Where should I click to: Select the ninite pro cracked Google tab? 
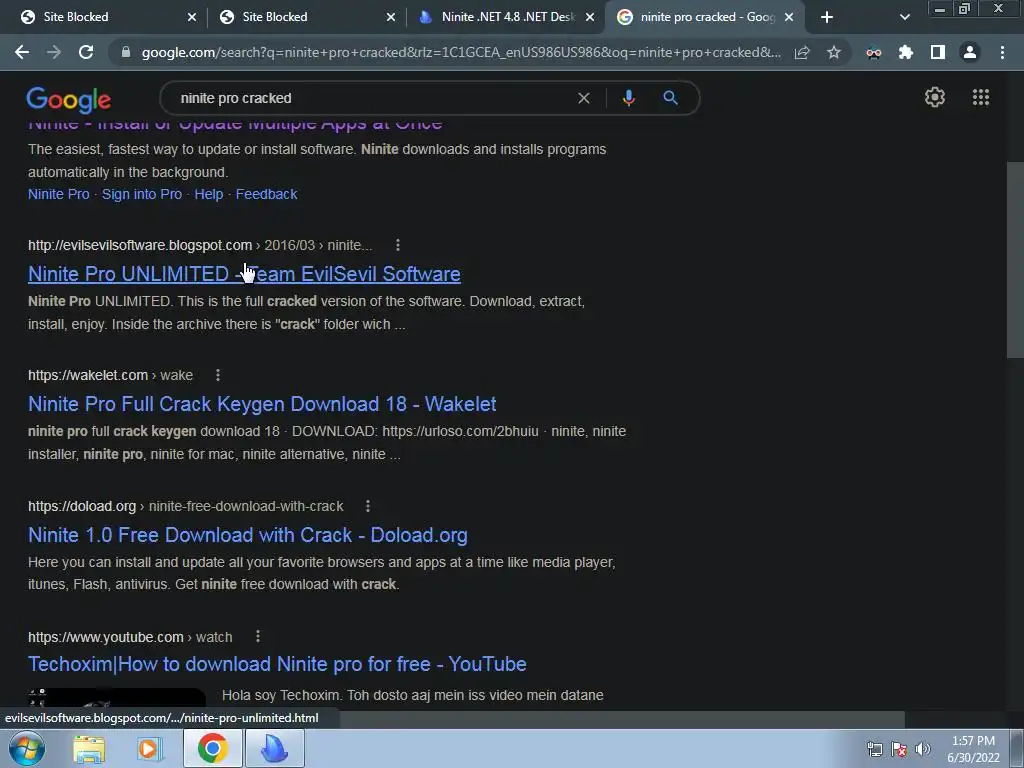[702, 17]
